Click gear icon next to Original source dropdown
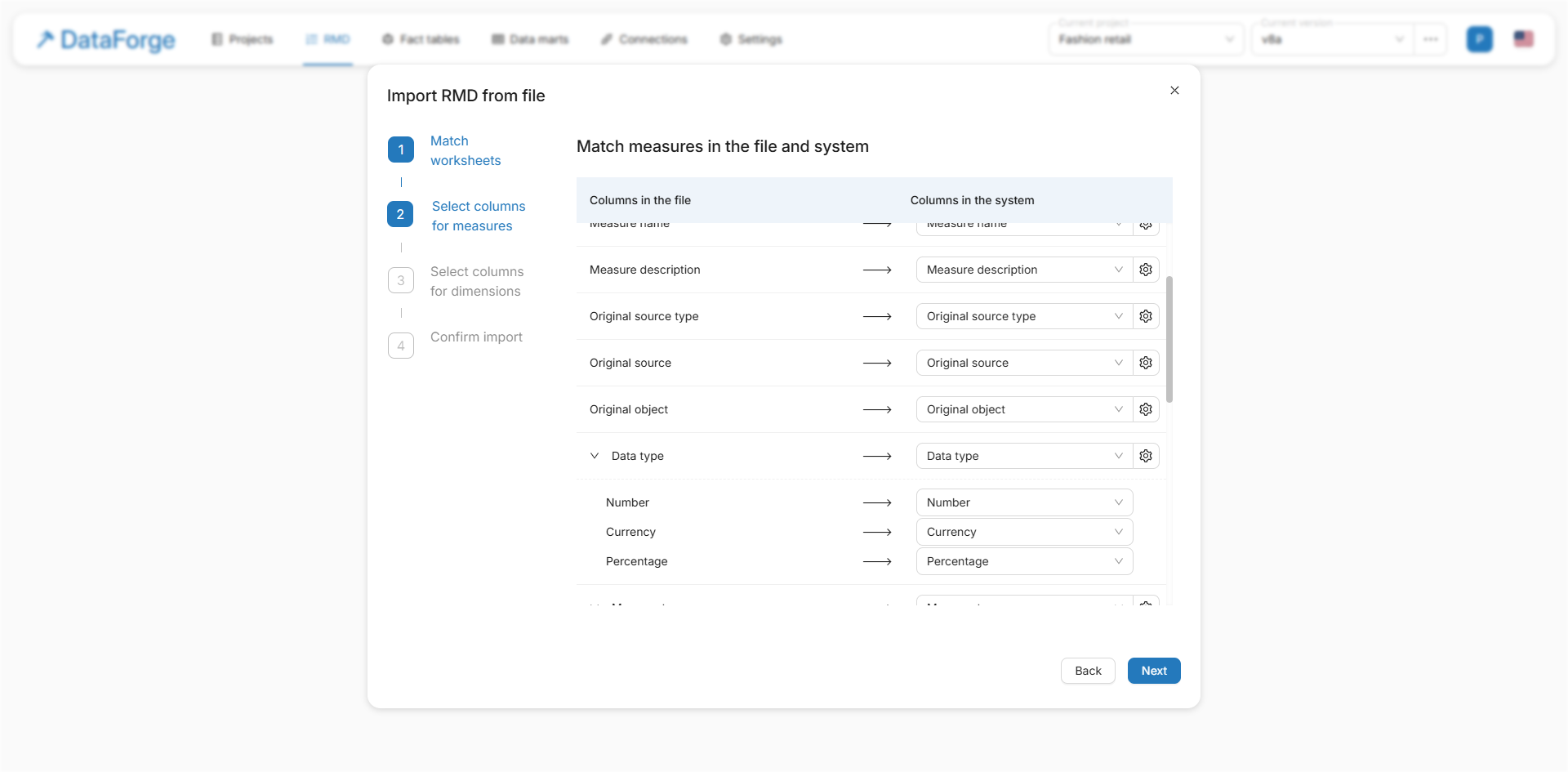 (1146, 363)
